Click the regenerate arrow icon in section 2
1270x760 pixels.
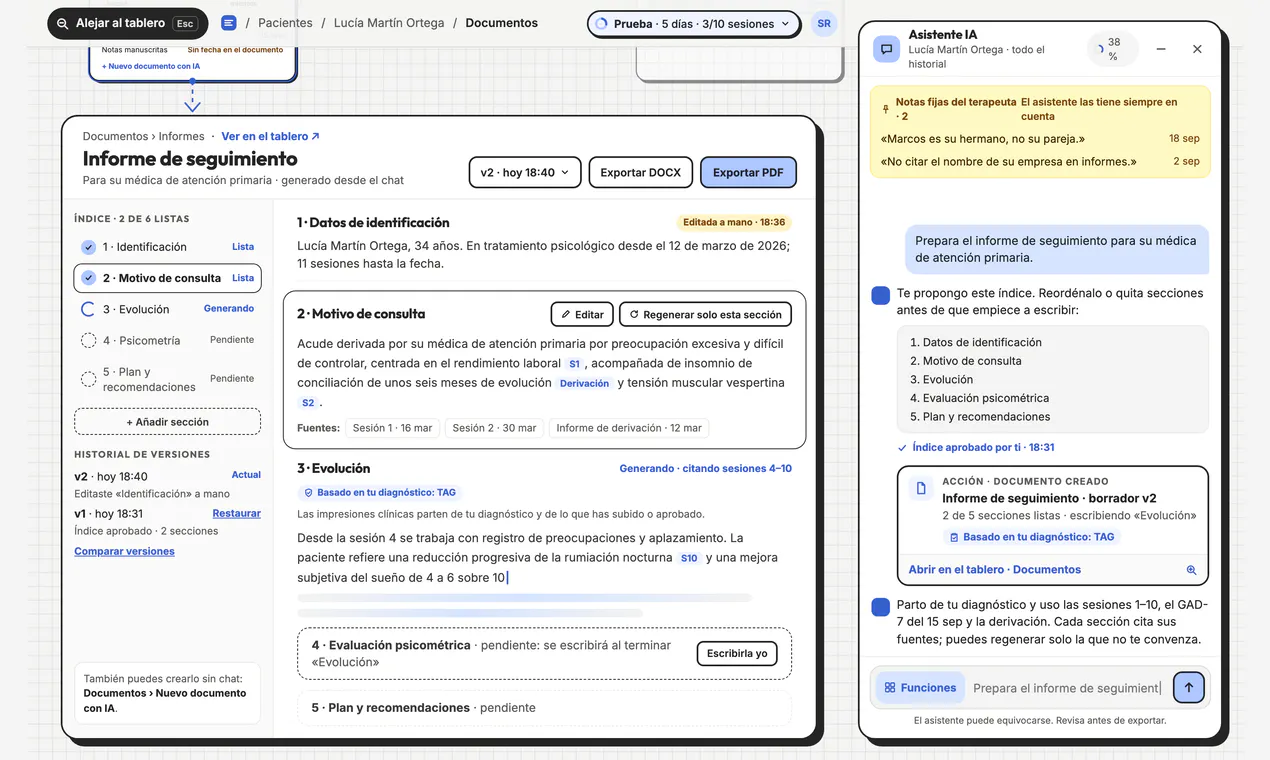pyautogui.click(x=634, y=314)
